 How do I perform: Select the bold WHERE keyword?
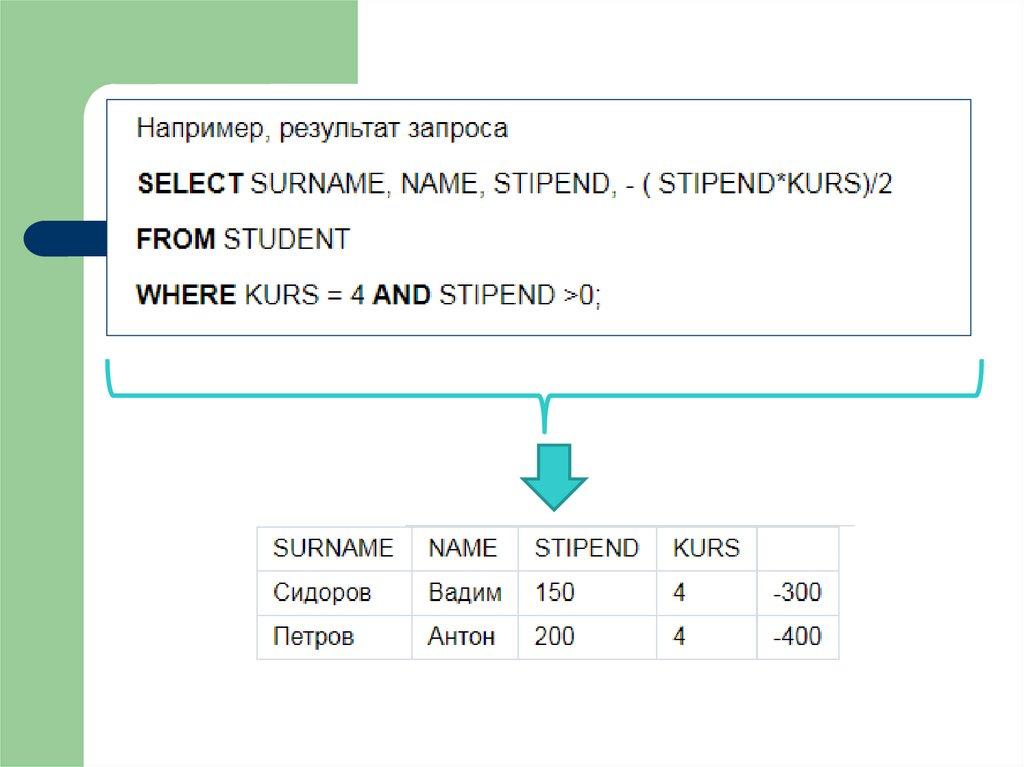[185, 295]
